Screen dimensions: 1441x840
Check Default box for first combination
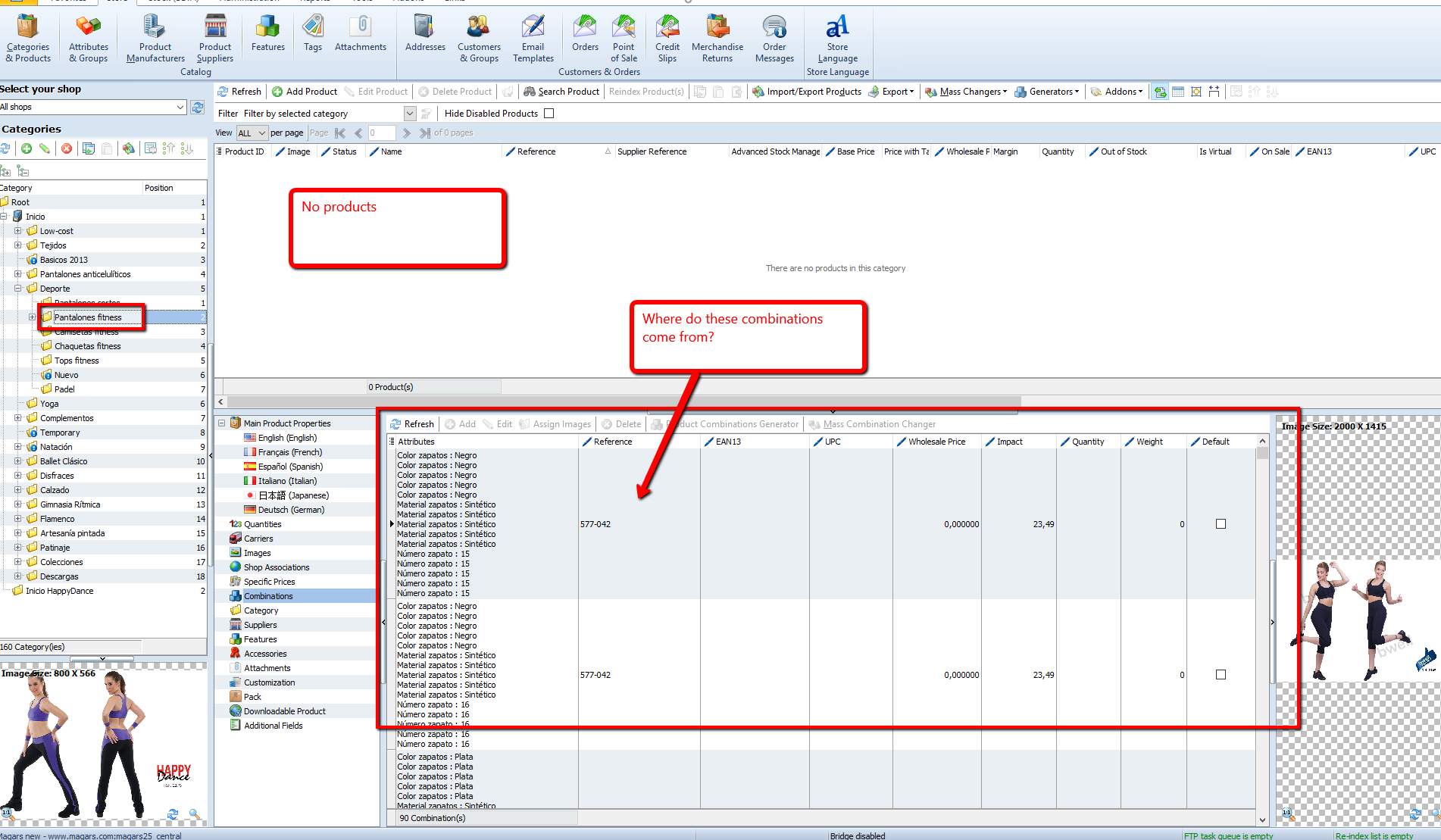coord(1221,524)
